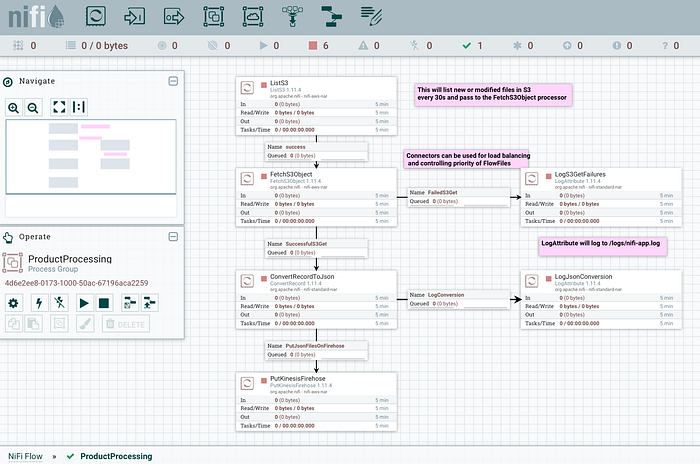Screen dimensions: 700x464
Task: Click the Output Port toolbar icon
Action: (174, 17)
